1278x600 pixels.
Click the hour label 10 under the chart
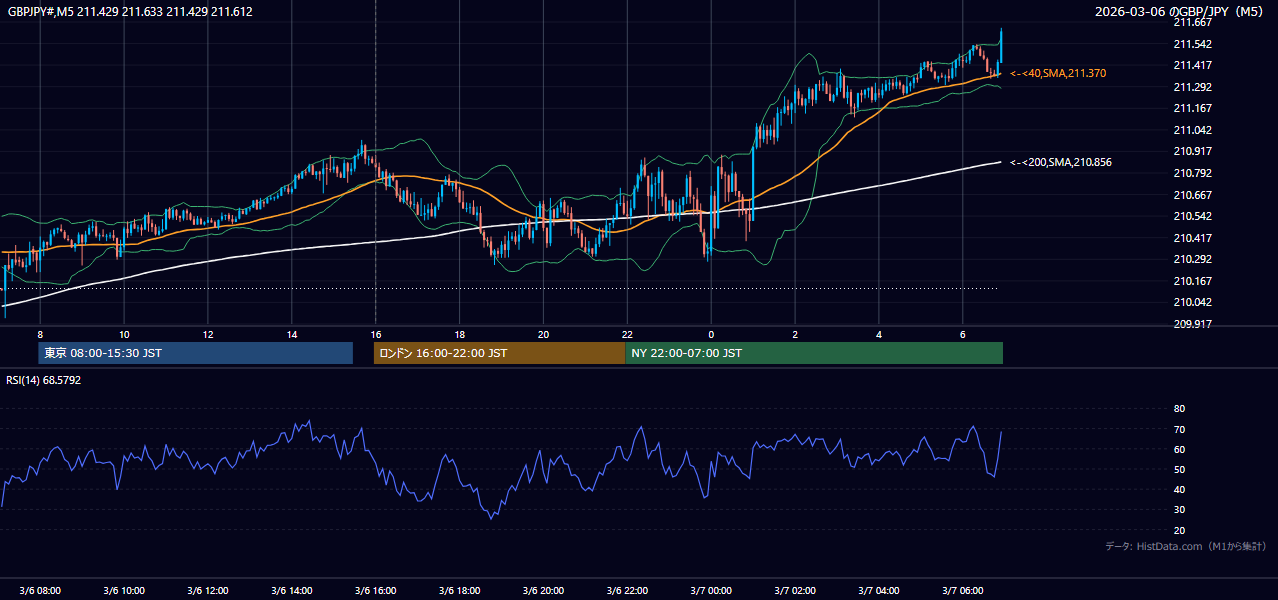pyautogui.click(x=124, y=334)
